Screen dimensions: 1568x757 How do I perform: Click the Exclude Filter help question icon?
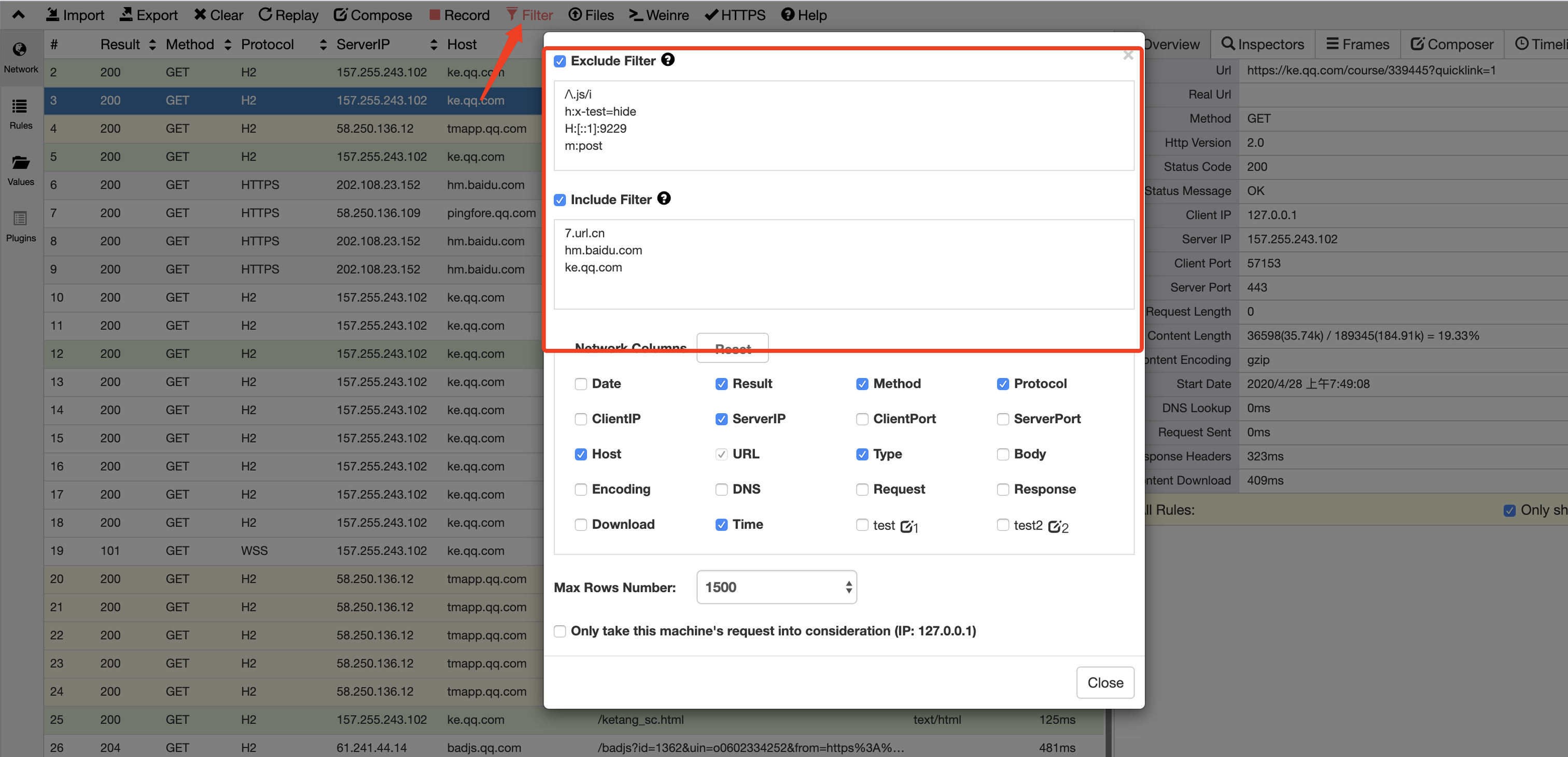[668, 60]
